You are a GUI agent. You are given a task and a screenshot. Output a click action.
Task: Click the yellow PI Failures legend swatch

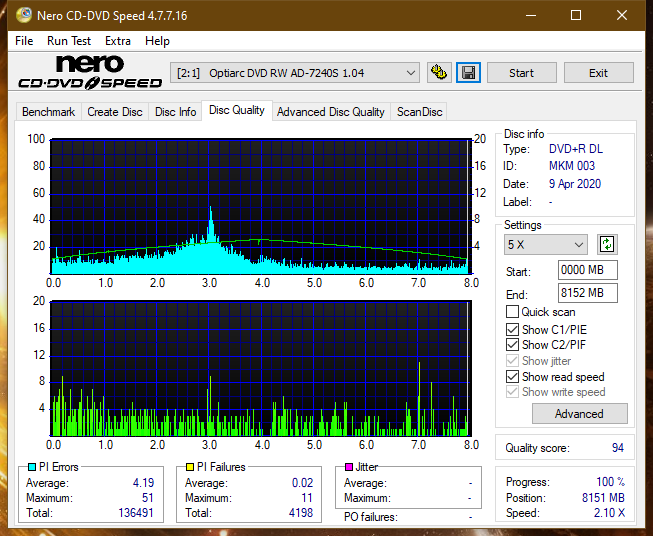pos(190,467)
